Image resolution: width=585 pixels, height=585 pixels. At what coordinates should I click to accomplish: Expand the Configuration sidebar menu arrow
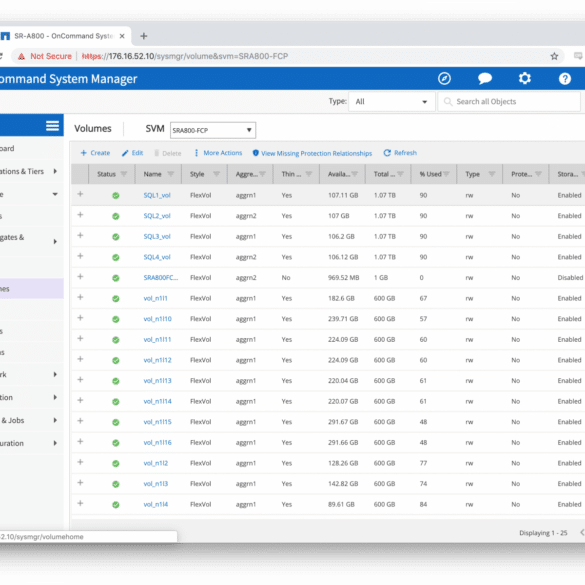pos(55,443)
